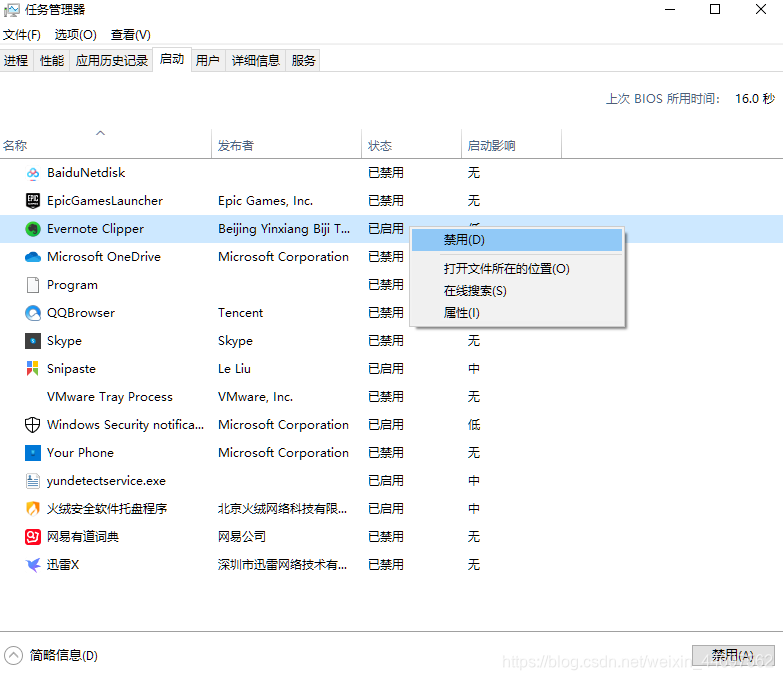Collapse to 简略信息 with the arrow icon
The height and width of the screenshot is (680, 783).
pyautogui.click(x=13, y=655)
